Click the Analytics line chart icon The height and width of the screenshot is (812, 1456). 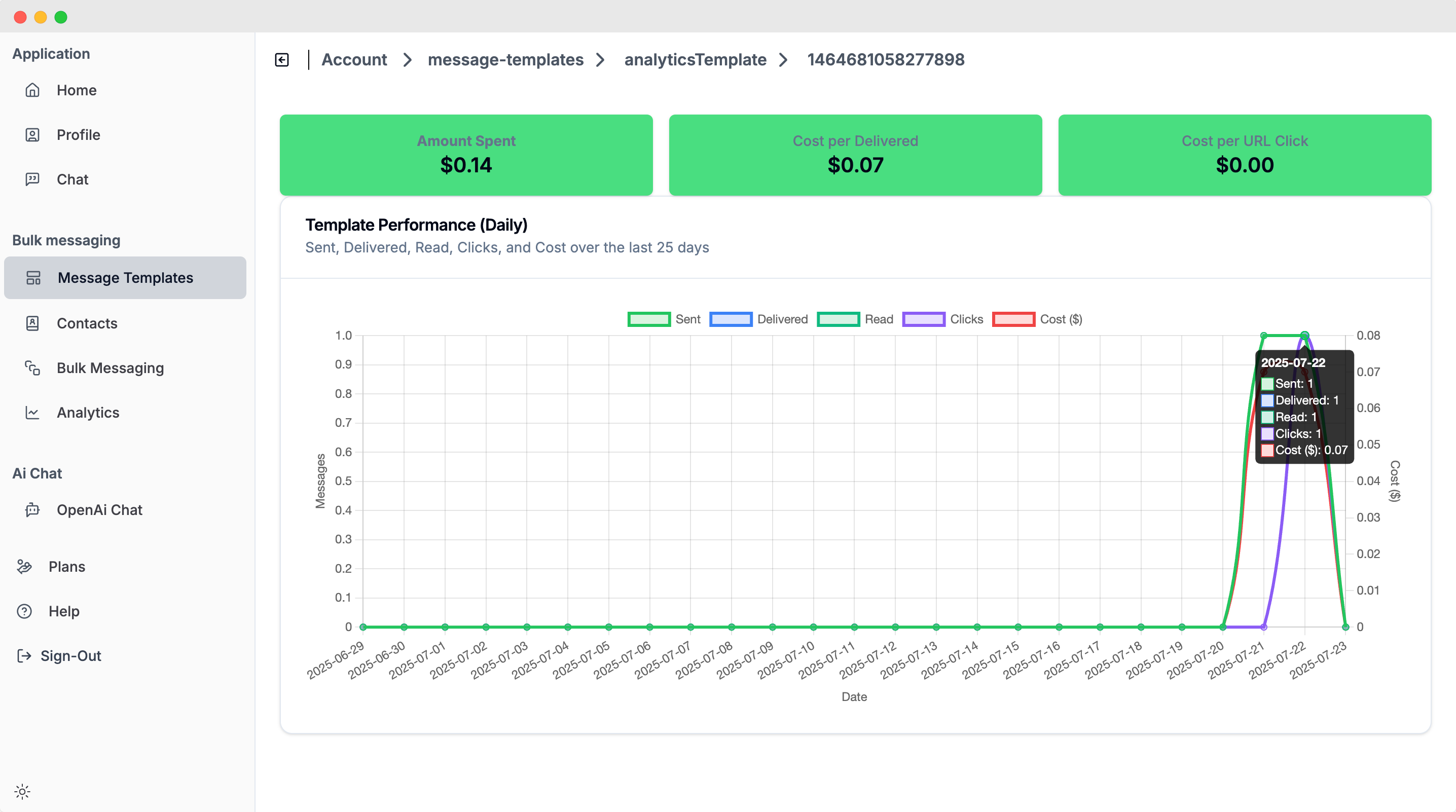[32, 413]
